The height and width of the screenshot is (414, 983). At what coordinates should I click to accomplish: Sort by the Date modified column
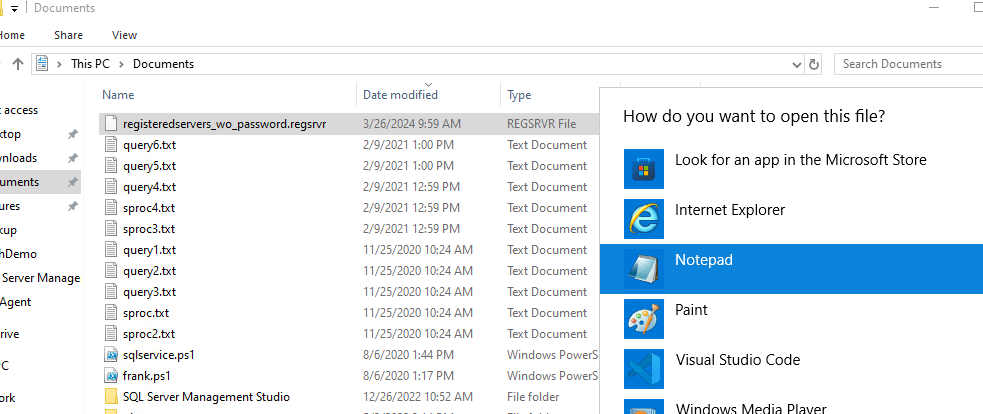[x=400, y=95]
